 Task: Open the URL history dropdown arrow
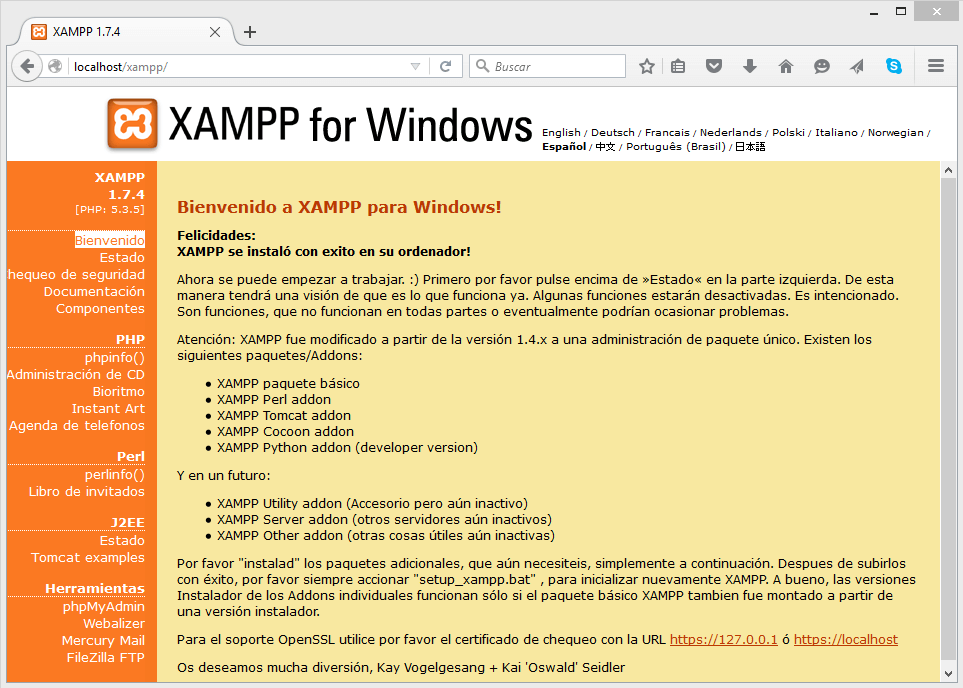click(415, 66)
